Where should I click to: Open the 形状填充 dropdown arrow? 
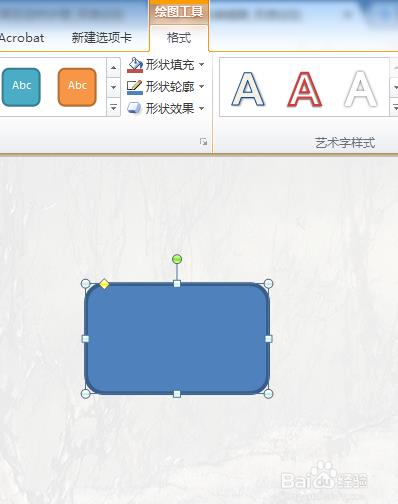pos(202,65)
